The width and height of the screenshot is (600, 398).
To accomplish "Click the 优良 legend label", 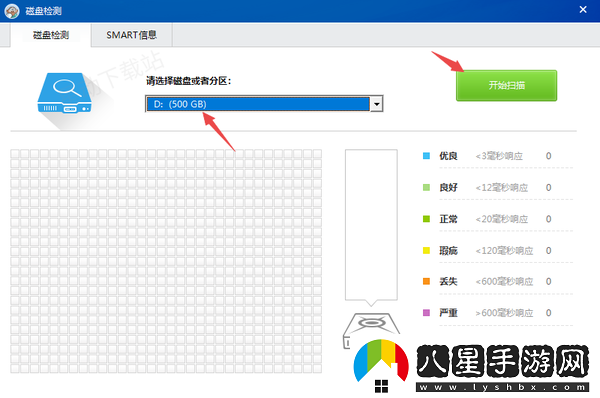I will 448,156.
